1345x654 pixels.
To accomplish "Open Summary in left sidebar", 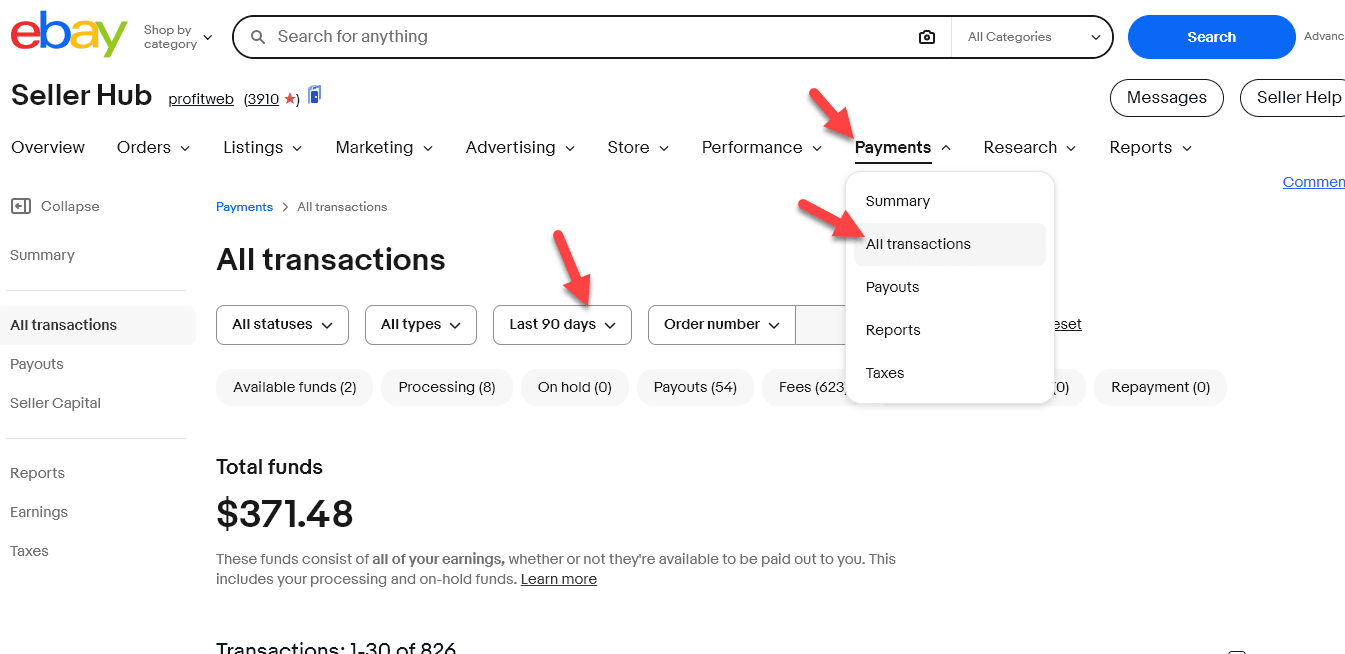I will point(42,255).
